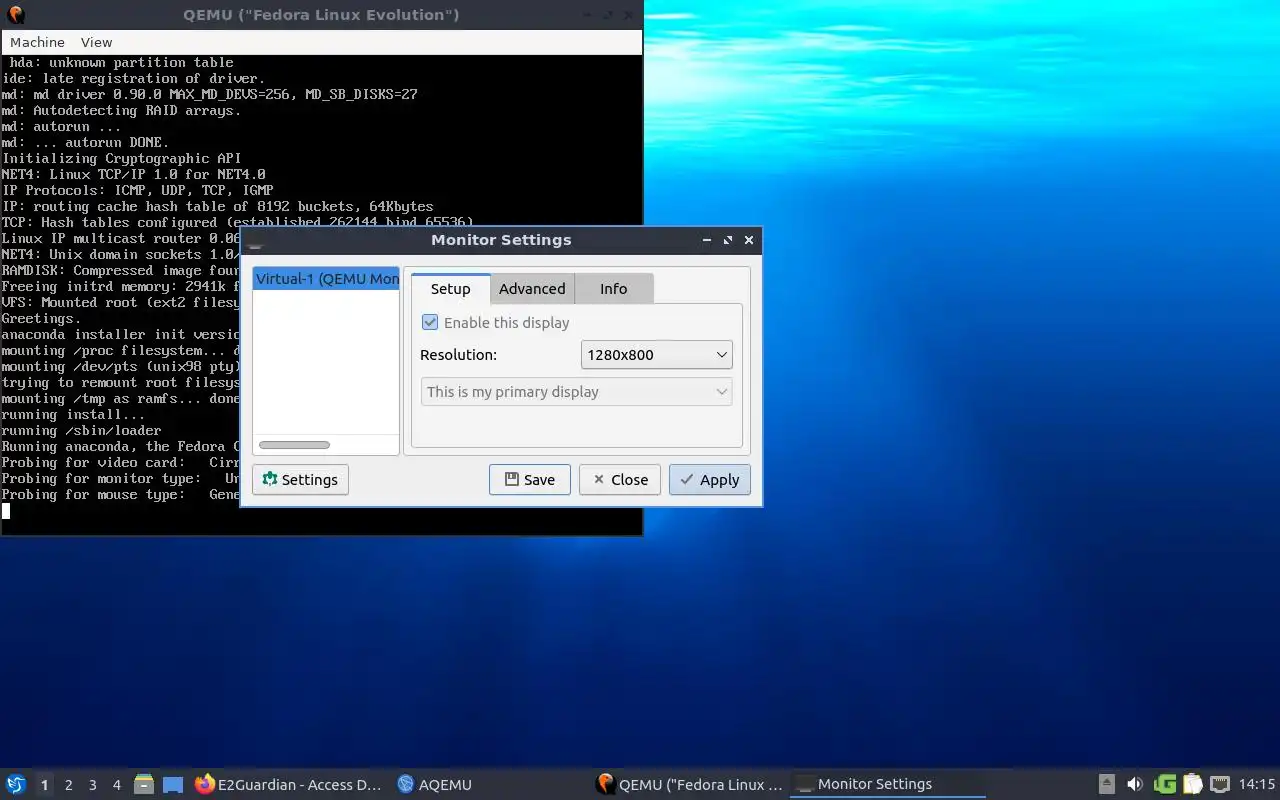This screenshot has height=800, width=1280.
Task: Click 'Initializing Cryptographic API' line in QEMU console
Action: click(121, 158)
